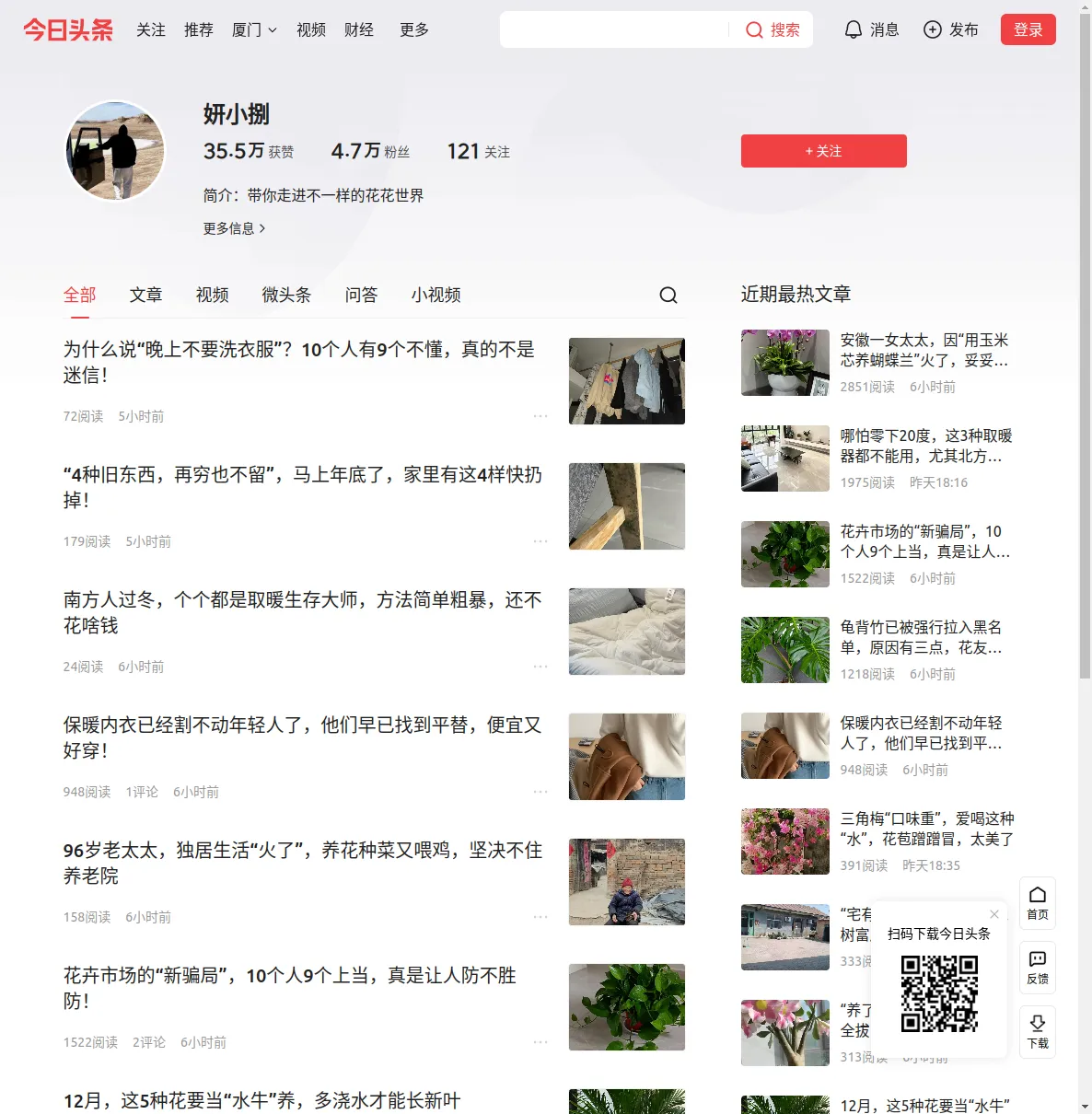This screenshot has width=1092, height=1114.
Task: Click inside the header search input
Action: coord(615,29)
